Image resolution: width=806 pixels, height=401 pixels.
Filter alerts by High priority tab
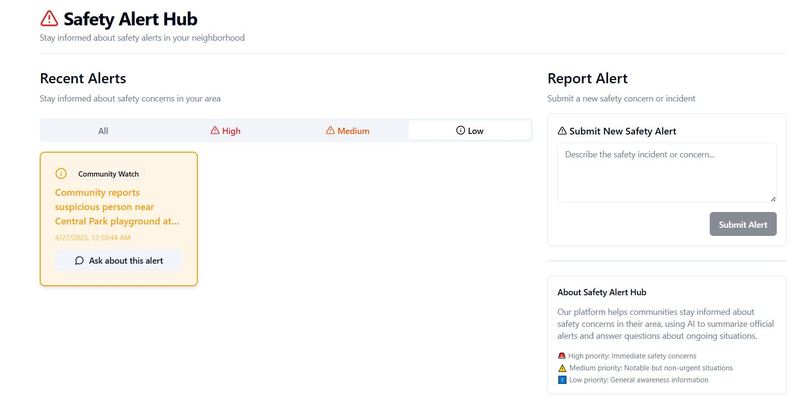[225, 131]
